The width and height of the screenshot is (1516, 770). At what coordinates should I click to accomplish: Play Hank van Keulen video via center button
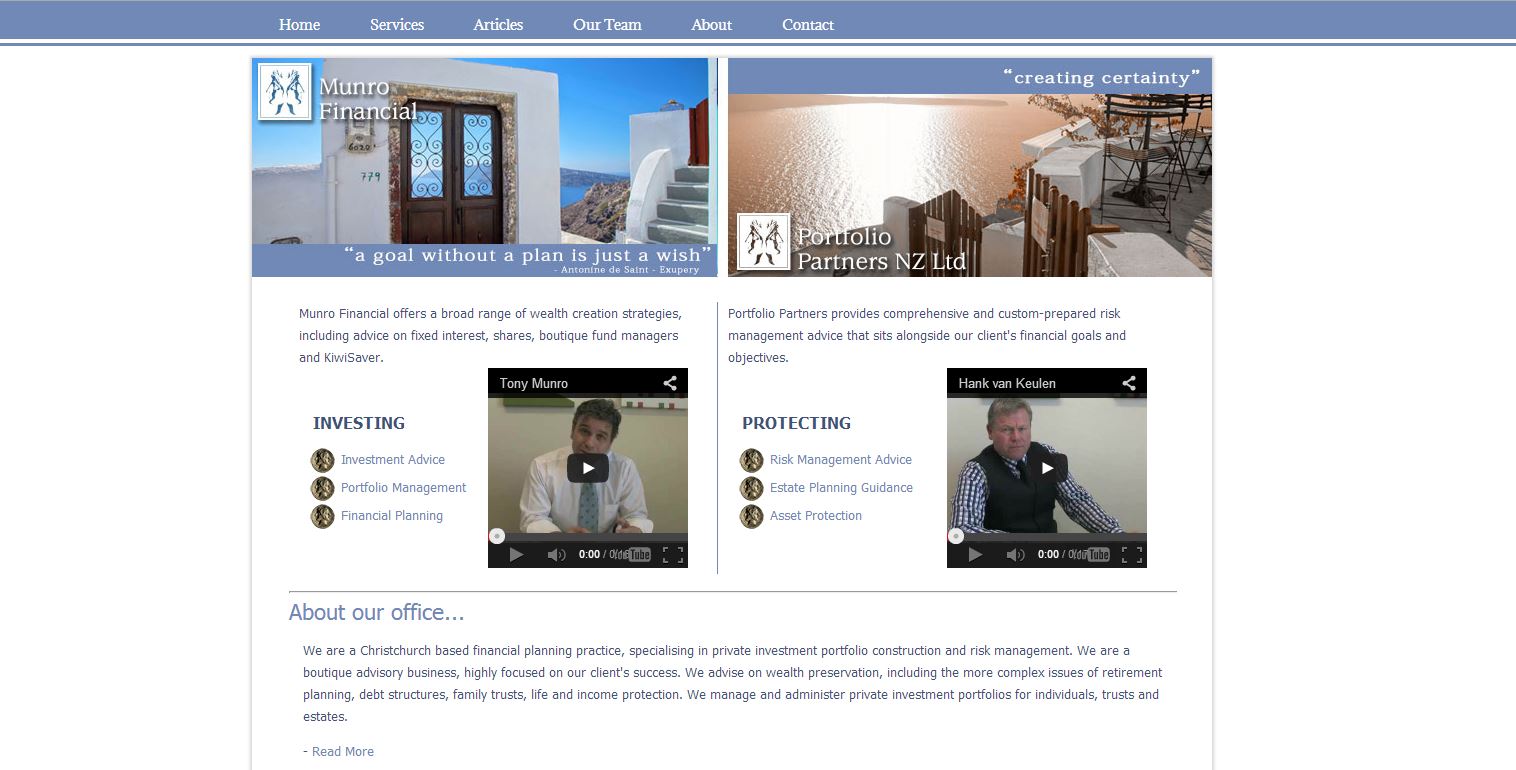1047,468
